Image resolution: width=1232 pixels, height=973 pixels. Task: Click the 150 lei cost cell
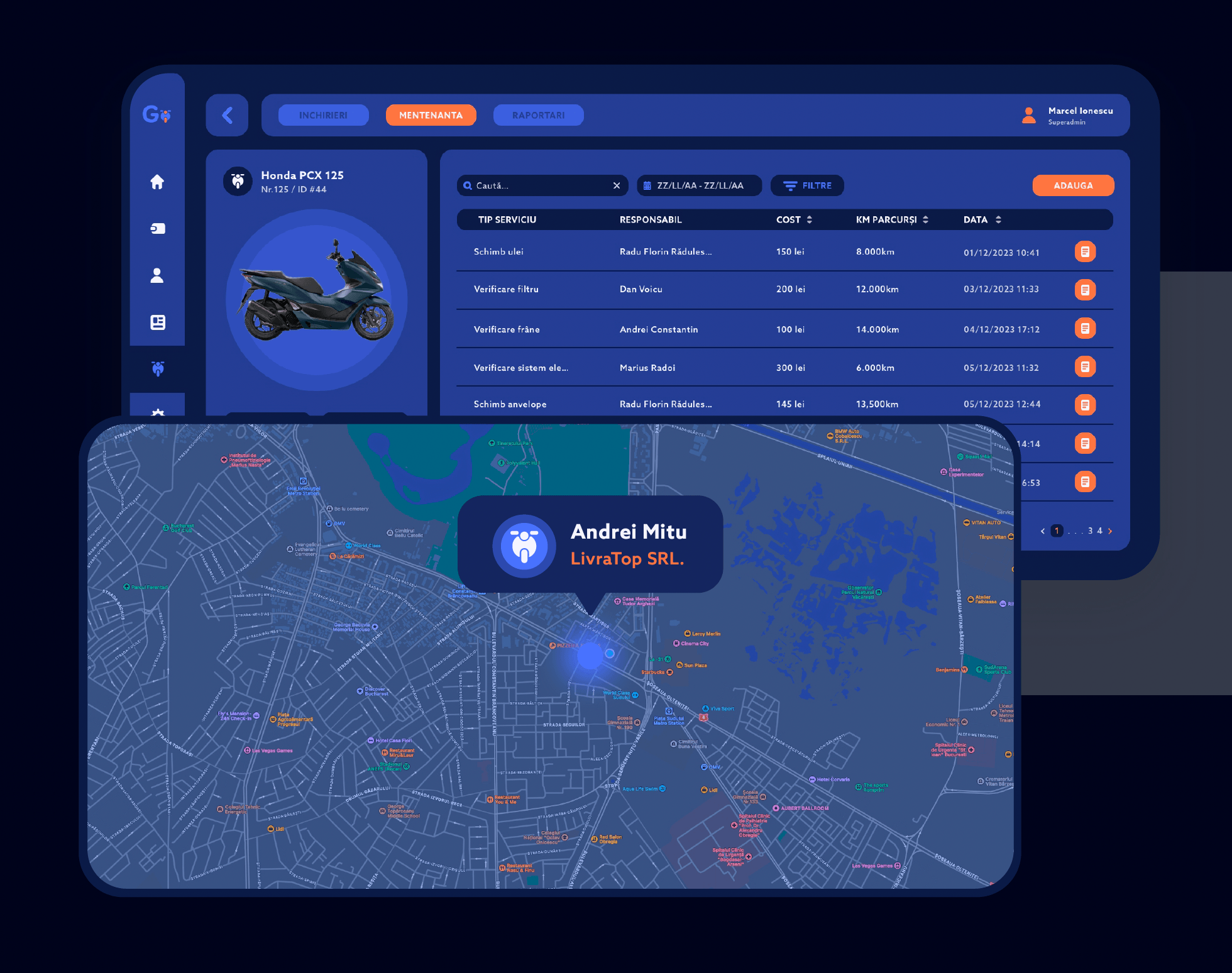click(x=790, y=251)
